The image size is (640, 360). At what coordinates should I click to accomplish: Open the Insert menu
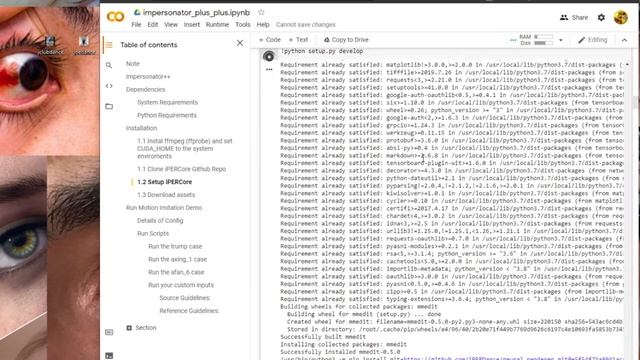pos(192,24)
